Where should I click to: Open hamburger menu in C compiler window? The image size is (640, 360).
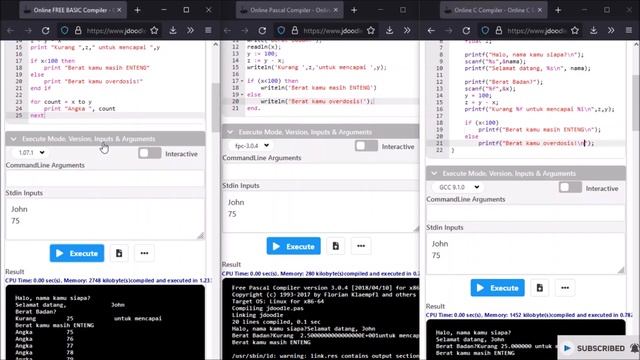click(629, 30)
